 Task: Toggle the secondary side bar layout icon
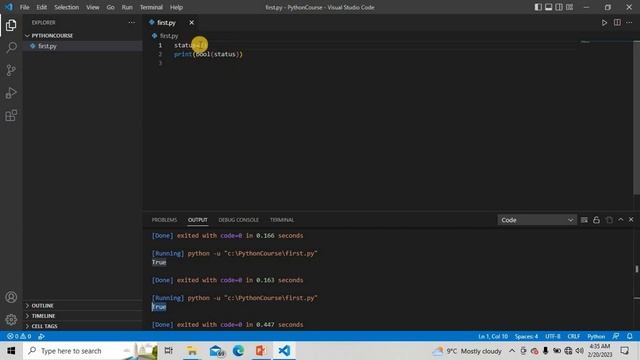click(559, 7)
